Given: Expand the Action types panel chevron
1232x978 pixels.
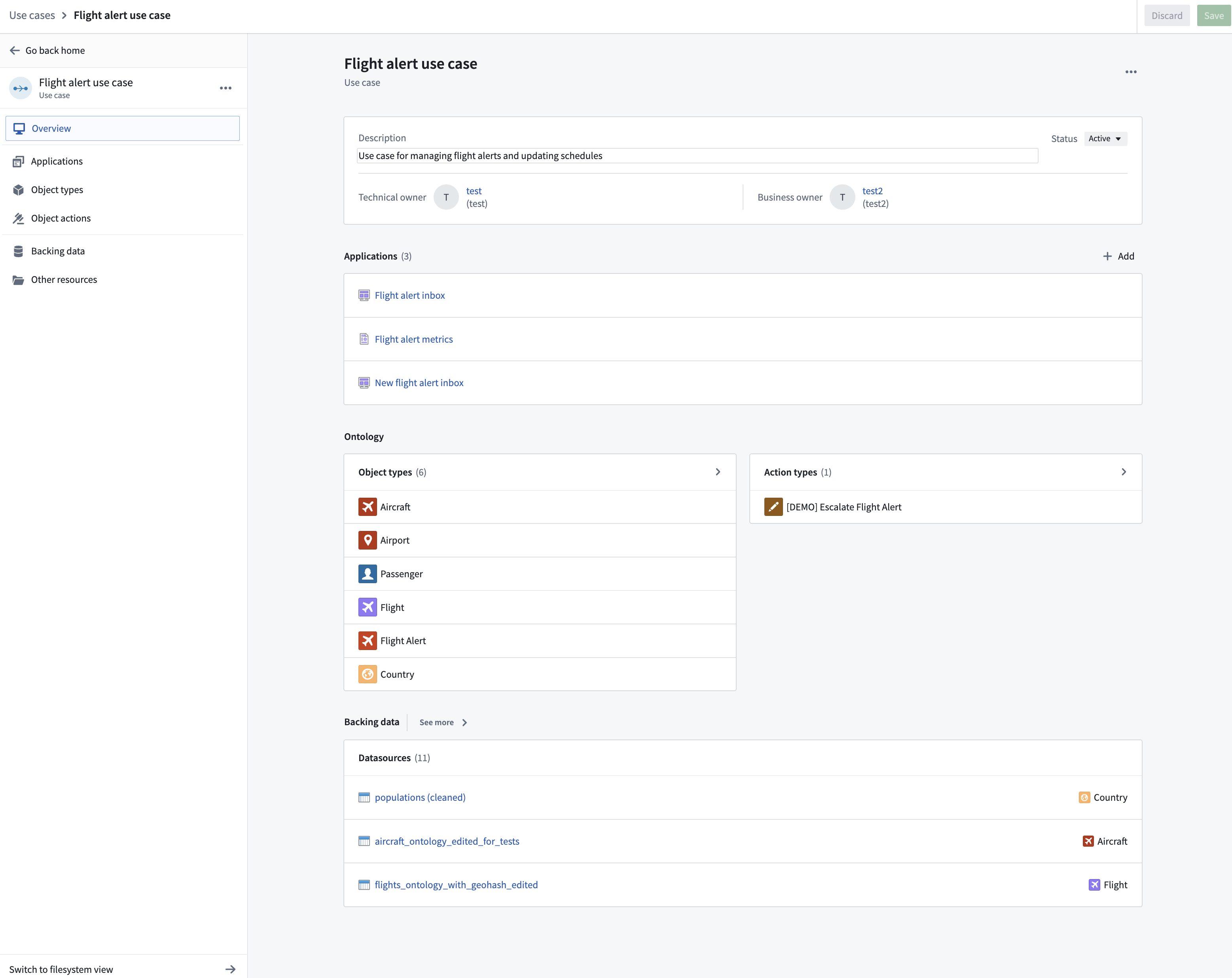Looking at the screenshot, I should 1124,472.
